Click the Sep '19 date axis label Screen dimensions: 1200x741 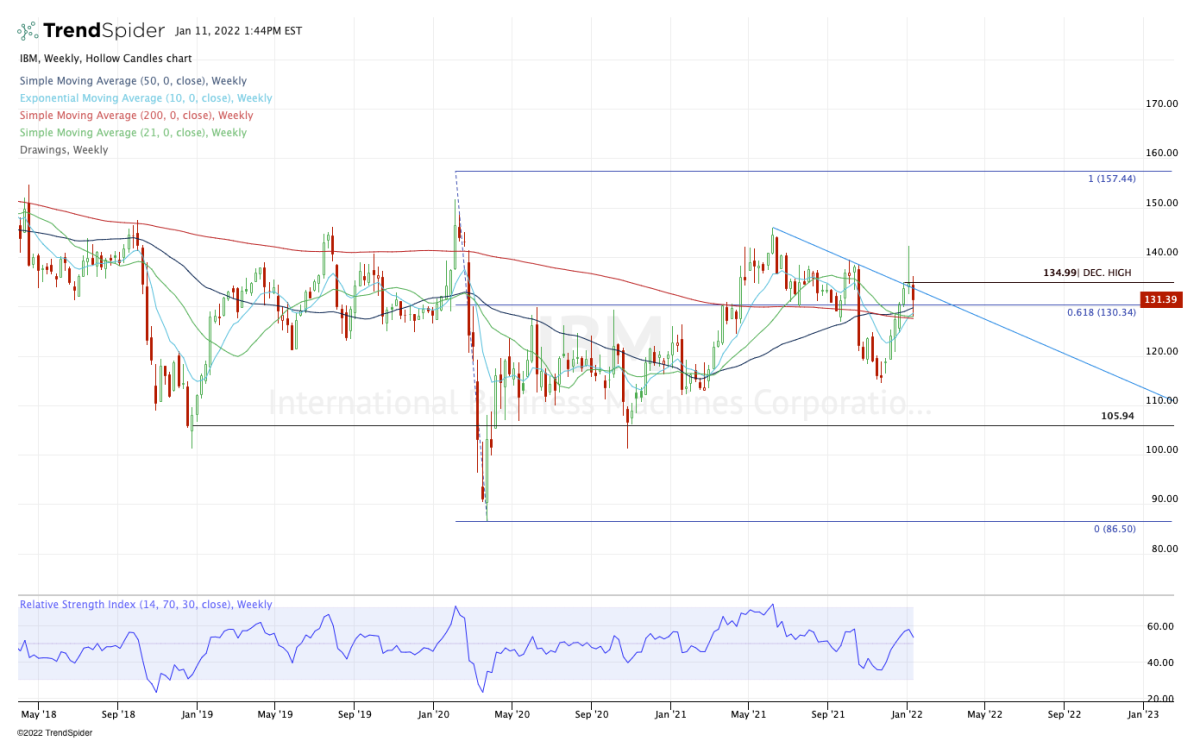click(355, 715)
